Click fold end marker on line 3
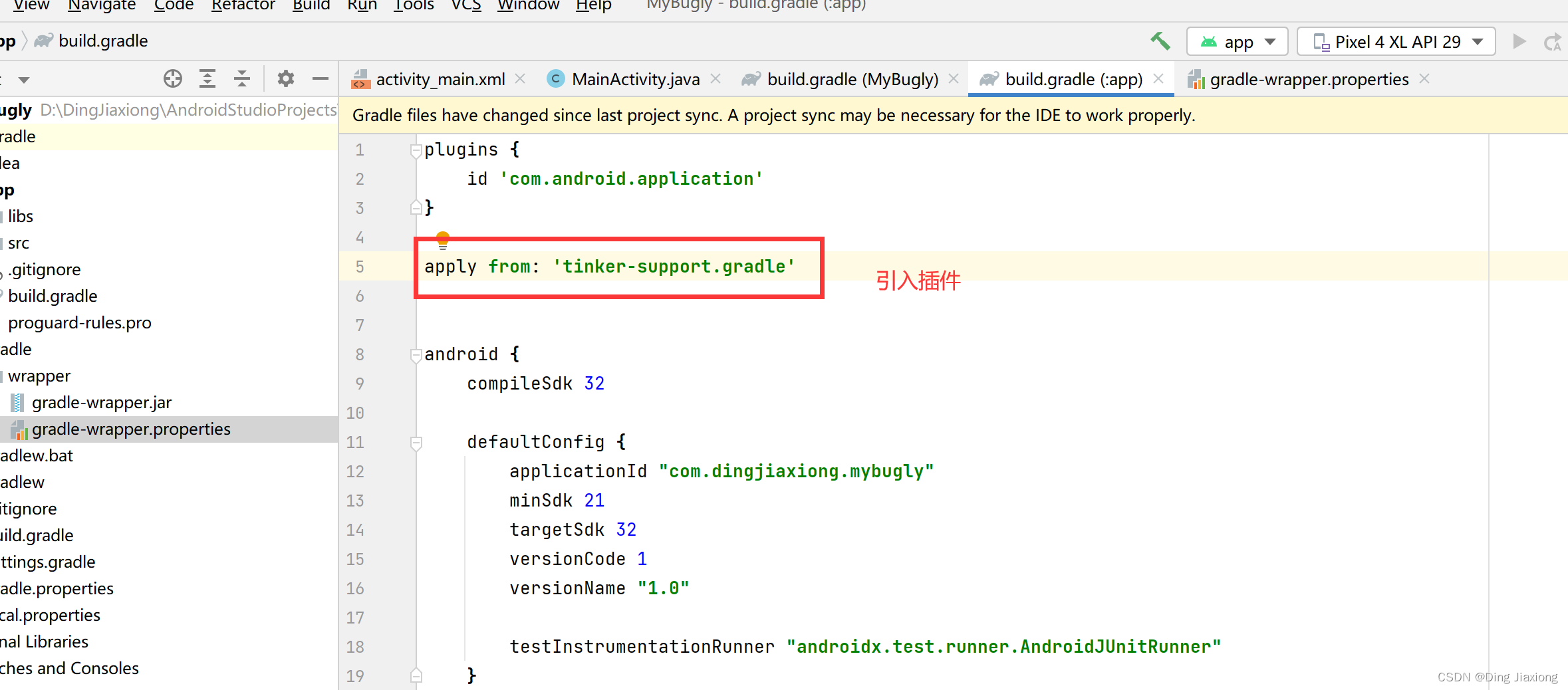Screen dimensions: 1568x690 [x=416, y=207]
